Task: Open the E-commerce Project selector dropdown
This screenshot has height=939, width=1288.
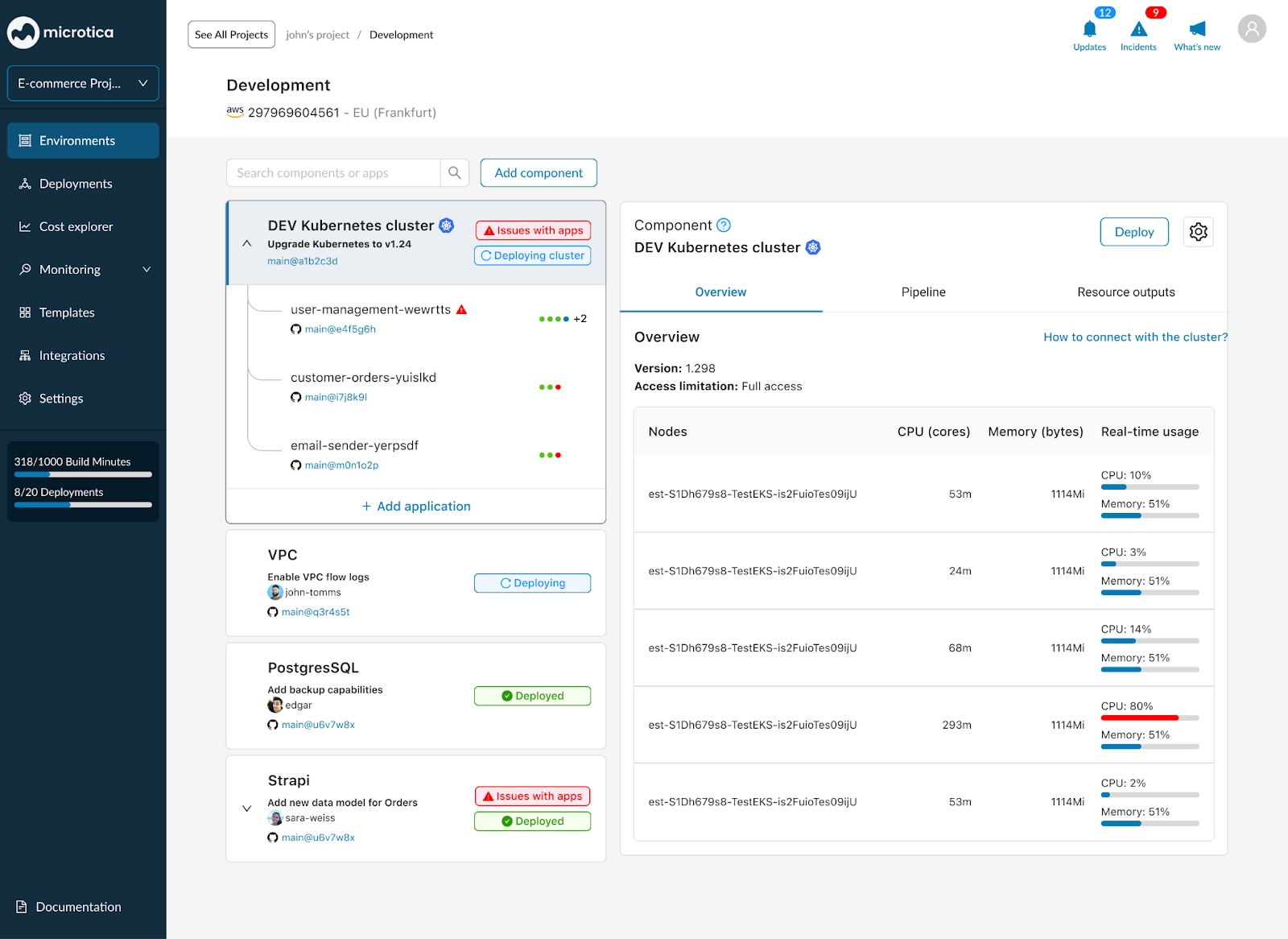Action: [83, 83]
